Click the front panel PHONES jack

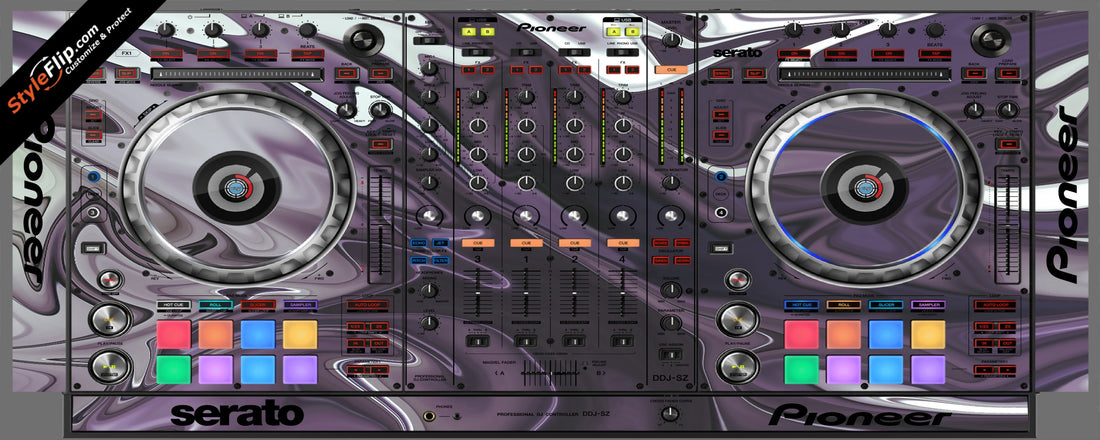[428, 416]
